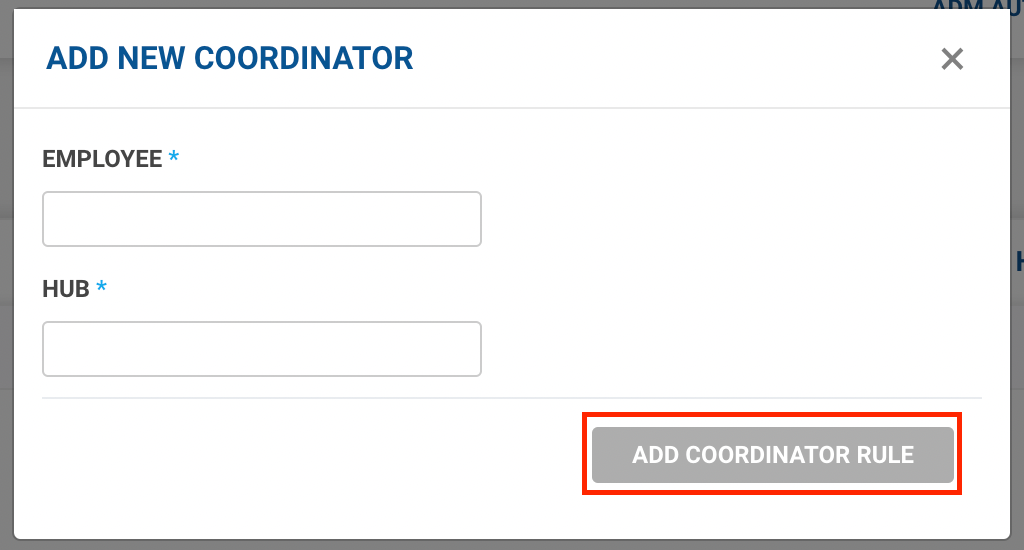The width and height of the screenshot is (1024, 550).
Task: Click the Employee input field
Action: [262, 219]
